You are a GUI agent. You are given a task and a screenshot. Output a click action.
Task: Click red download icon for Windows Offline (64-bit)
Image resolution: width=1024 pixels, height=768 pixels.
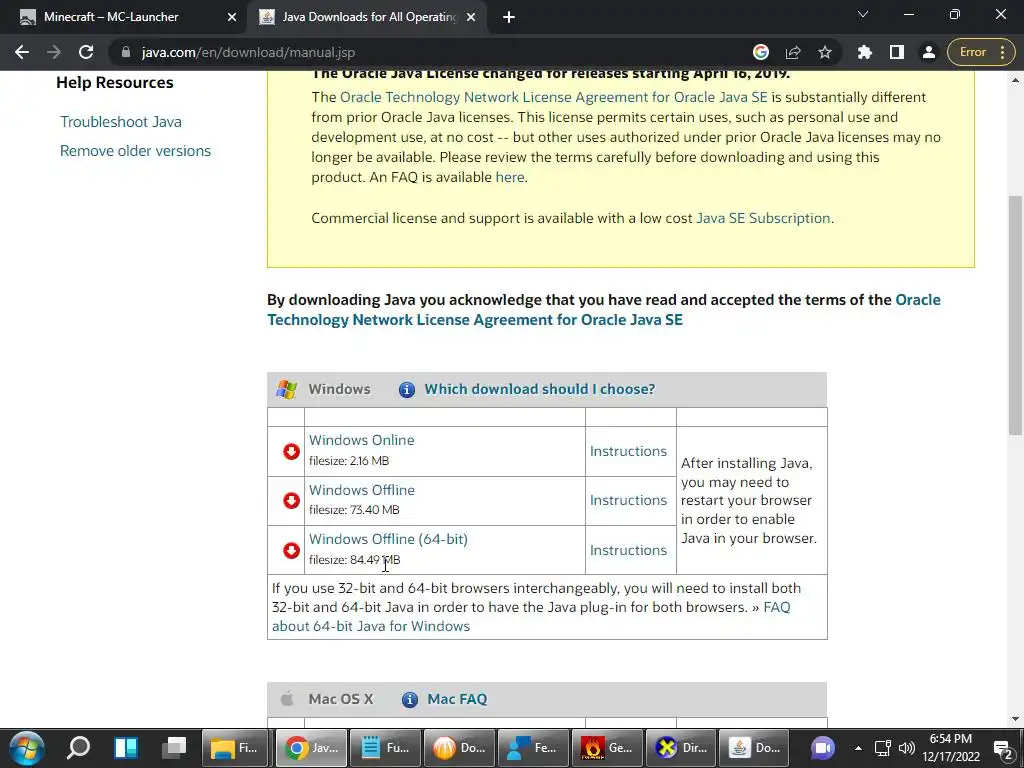[291, 550]
